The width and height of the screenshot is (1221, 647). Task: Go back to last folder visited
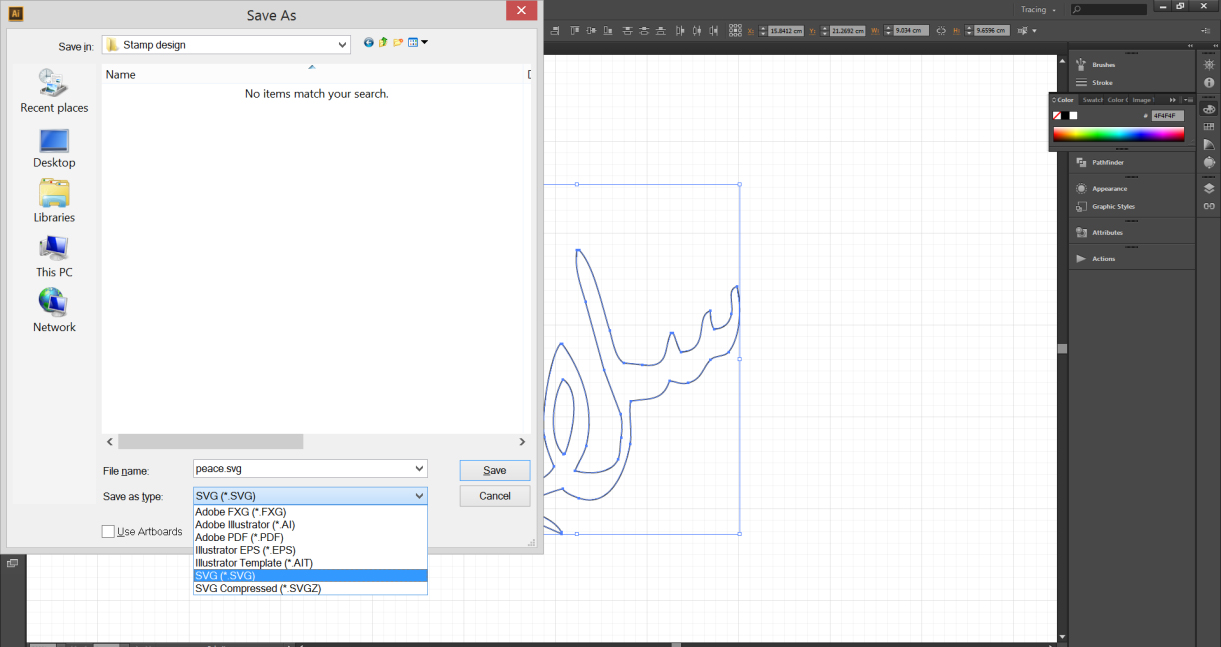pyautogui.click(x=369, y=42)
